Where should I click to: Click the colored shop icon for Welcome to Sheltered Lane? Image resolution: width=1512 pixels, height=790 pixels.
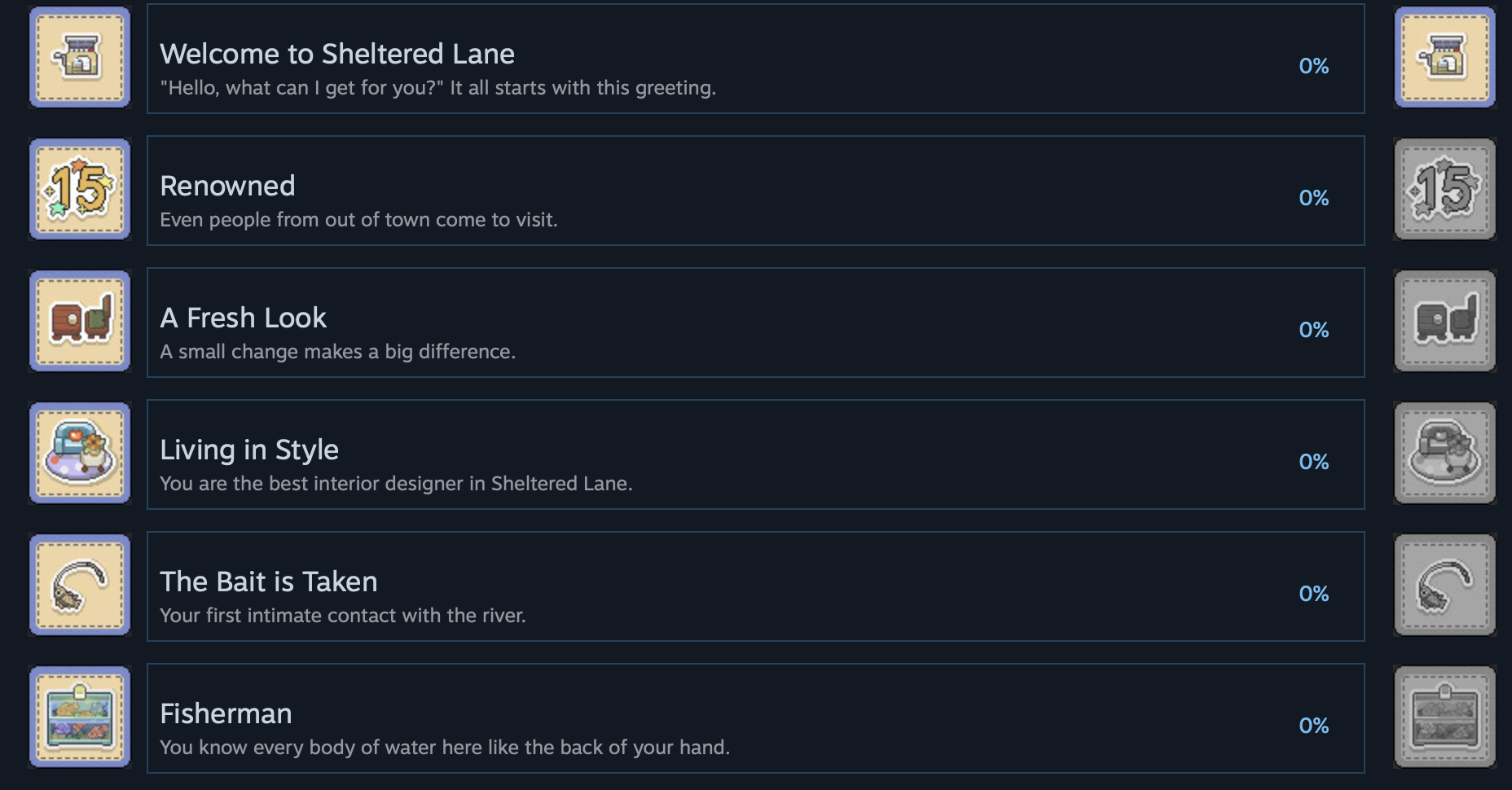coord(80,57)
